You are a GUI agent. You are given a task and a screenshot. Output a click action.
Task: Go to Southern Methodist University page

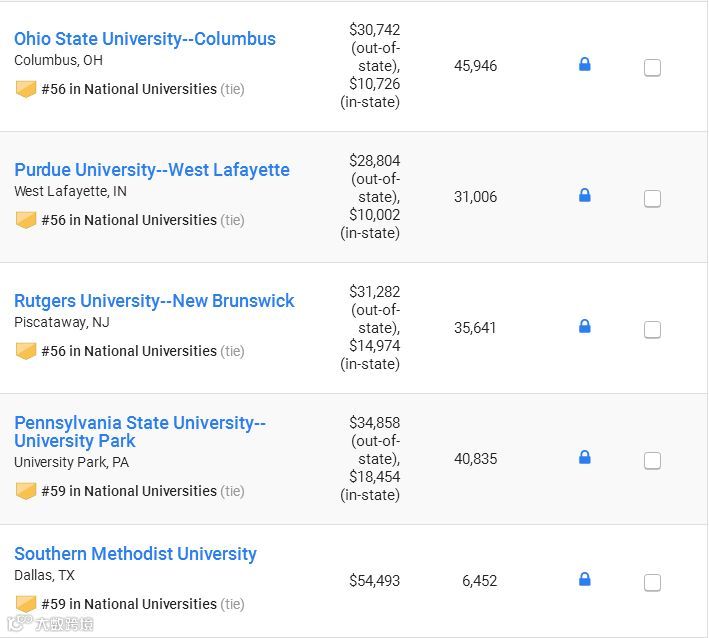pos(135,554)
